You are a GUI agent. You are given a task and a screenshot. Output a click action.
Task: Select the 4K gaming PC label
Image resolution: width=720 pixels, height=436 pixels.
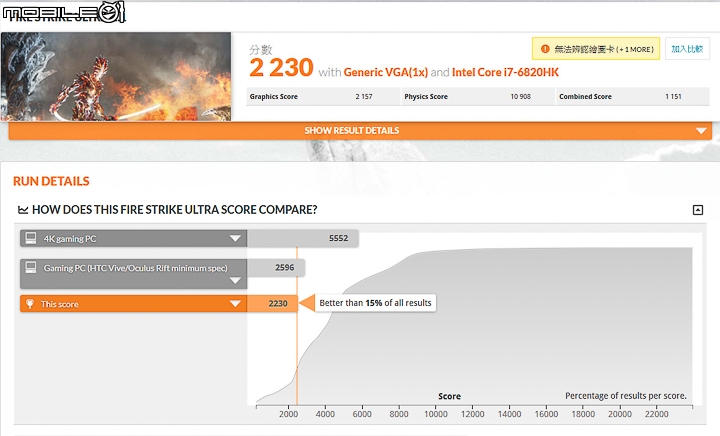70,239
